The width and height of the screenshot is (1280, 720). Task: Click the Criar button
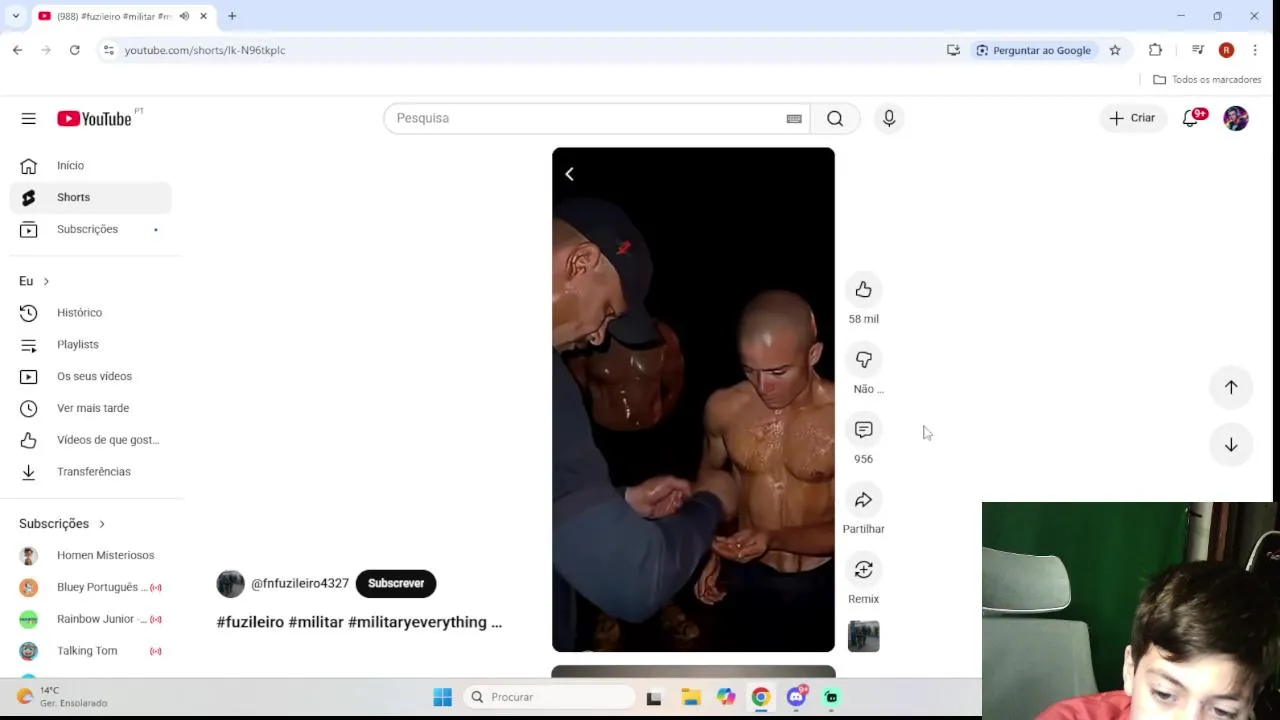(1132, 118)
